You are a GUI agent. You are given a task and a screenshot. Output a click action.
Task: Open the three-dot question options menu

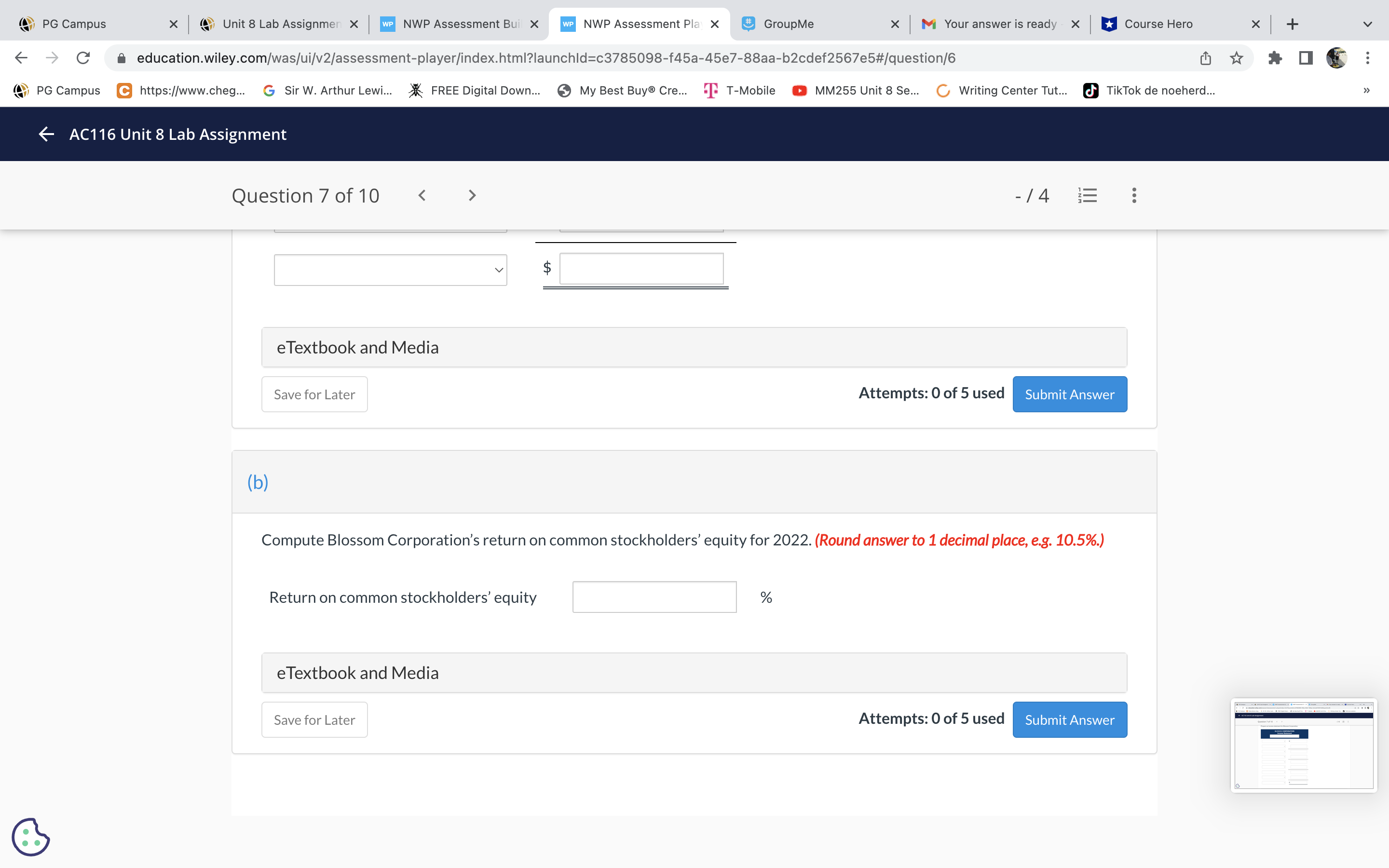click(1133, 196)
